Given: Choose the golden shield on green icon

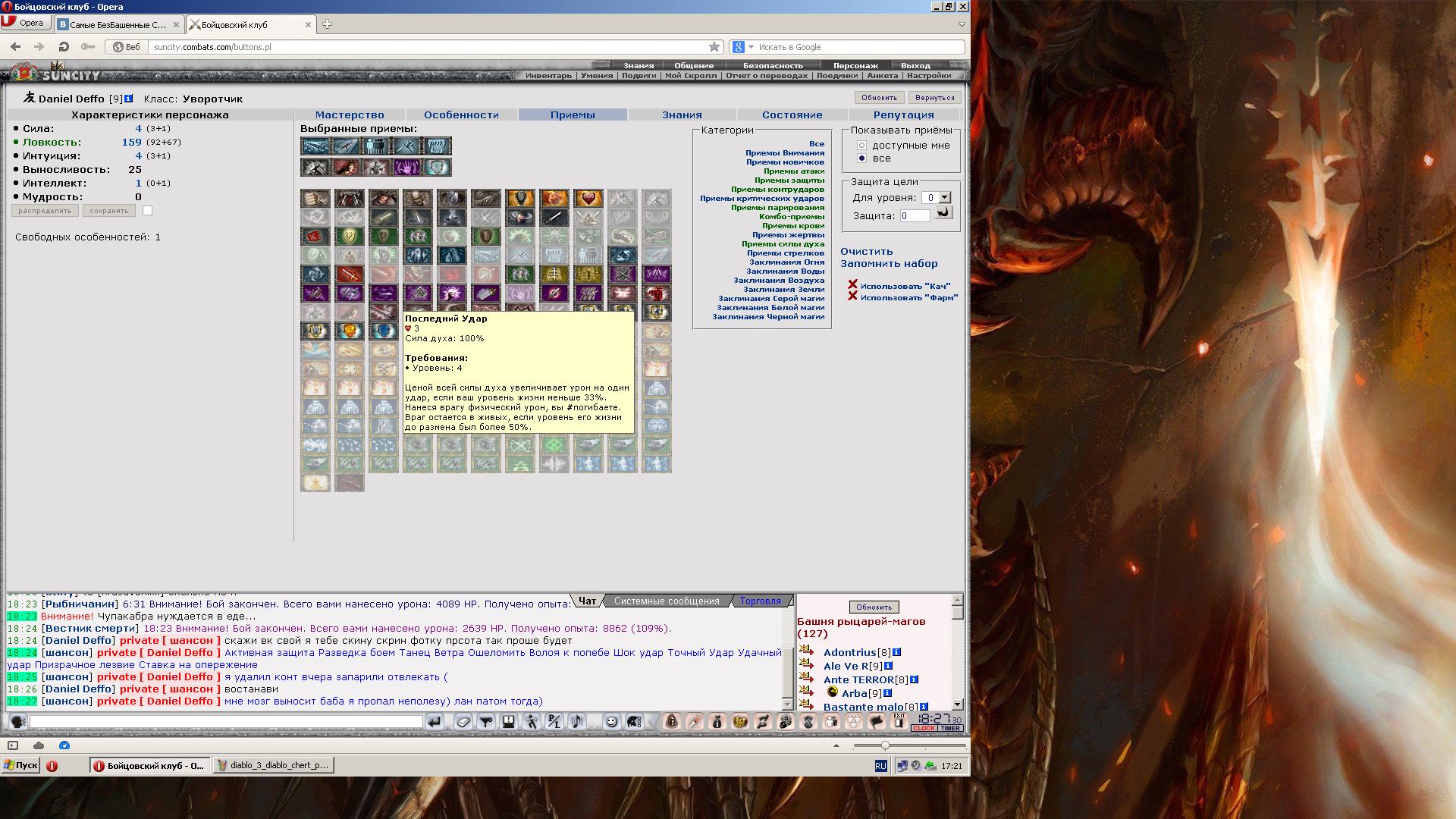Looking at the screenshot, I should (x=349, y=237).
